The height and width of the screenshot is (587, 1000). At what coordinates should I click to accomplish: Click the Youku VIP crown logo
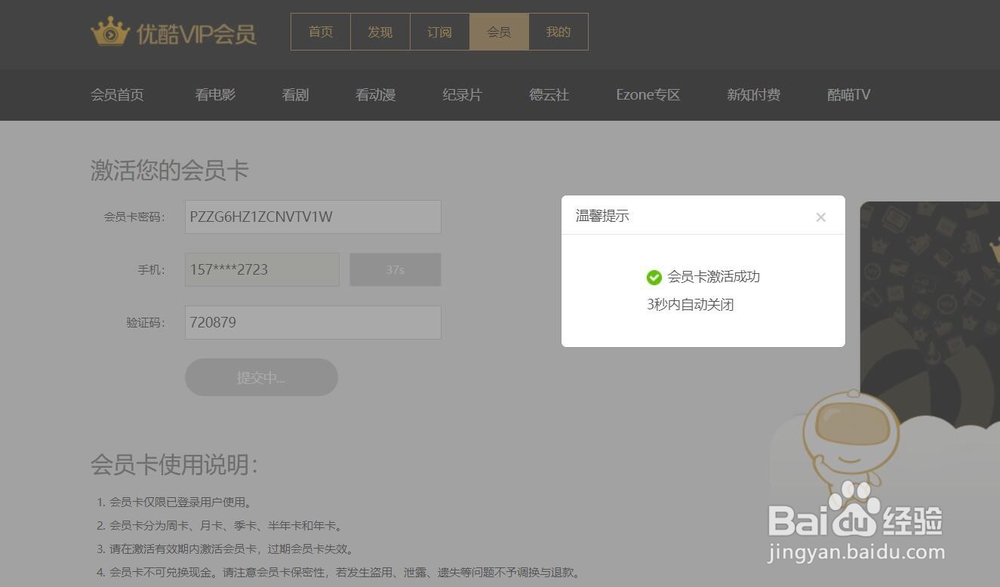110,32
